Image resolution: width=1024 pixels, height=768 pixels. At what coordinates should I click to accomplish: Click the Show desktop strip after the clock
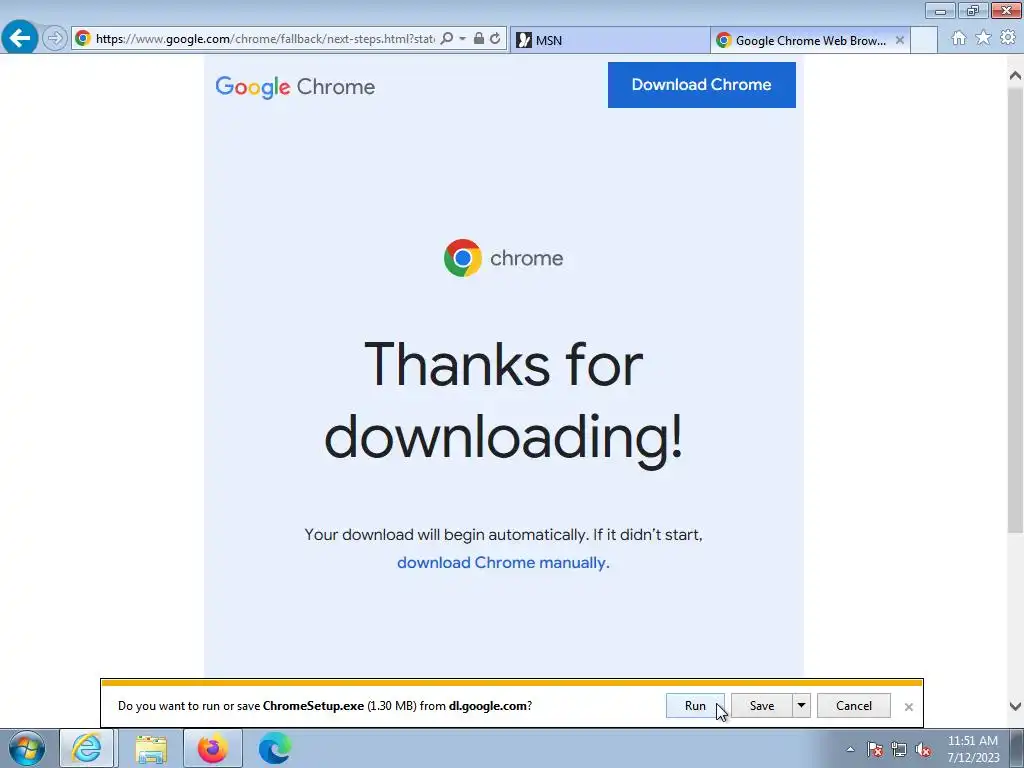[1016, 748]
